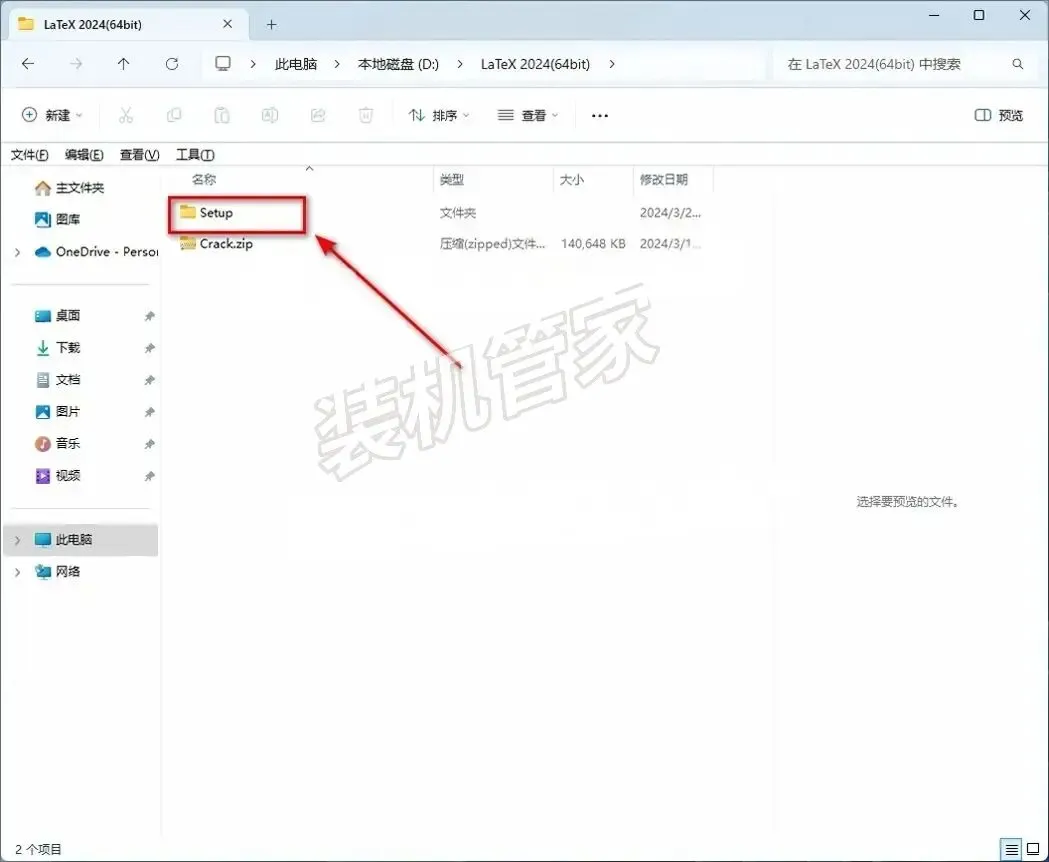
Task: Sort by the 名称 column header
Action: tap(204, 179)
